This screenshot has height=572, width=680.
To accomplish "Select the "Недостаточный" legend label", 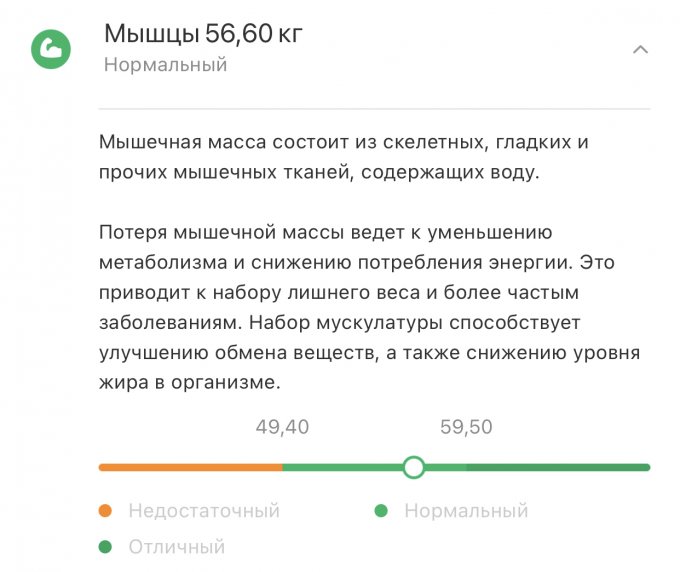I will click(x=203, y=511).
